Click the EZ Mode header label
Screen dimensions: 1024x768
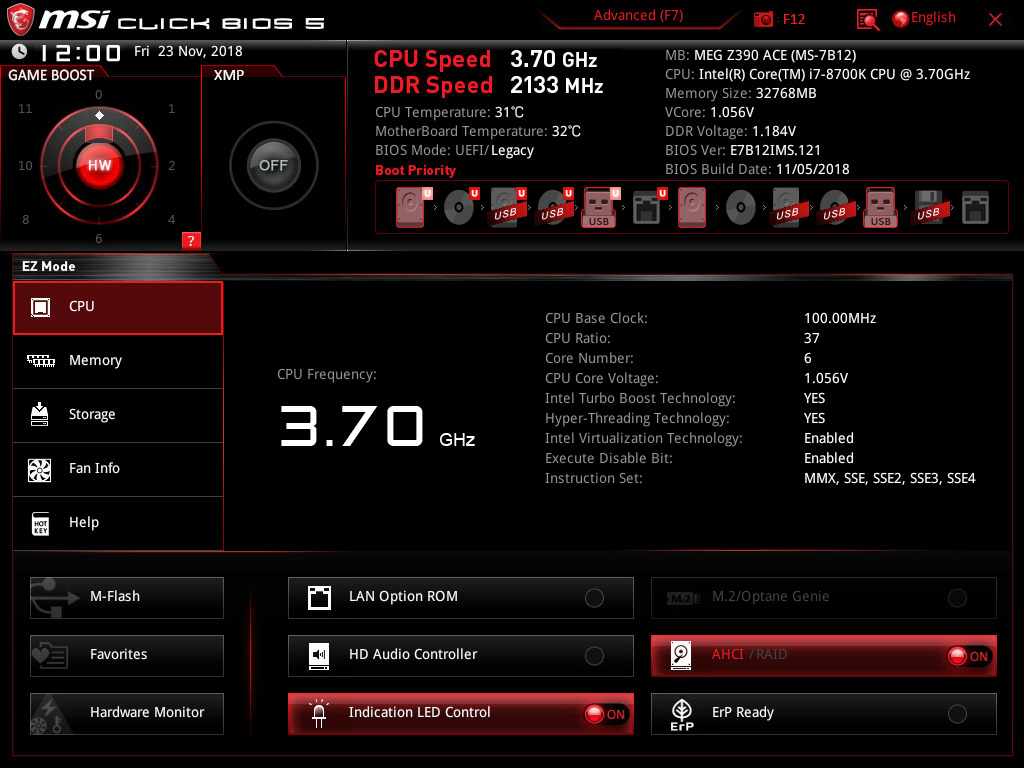pyautogui.click(x=49, y=266)
